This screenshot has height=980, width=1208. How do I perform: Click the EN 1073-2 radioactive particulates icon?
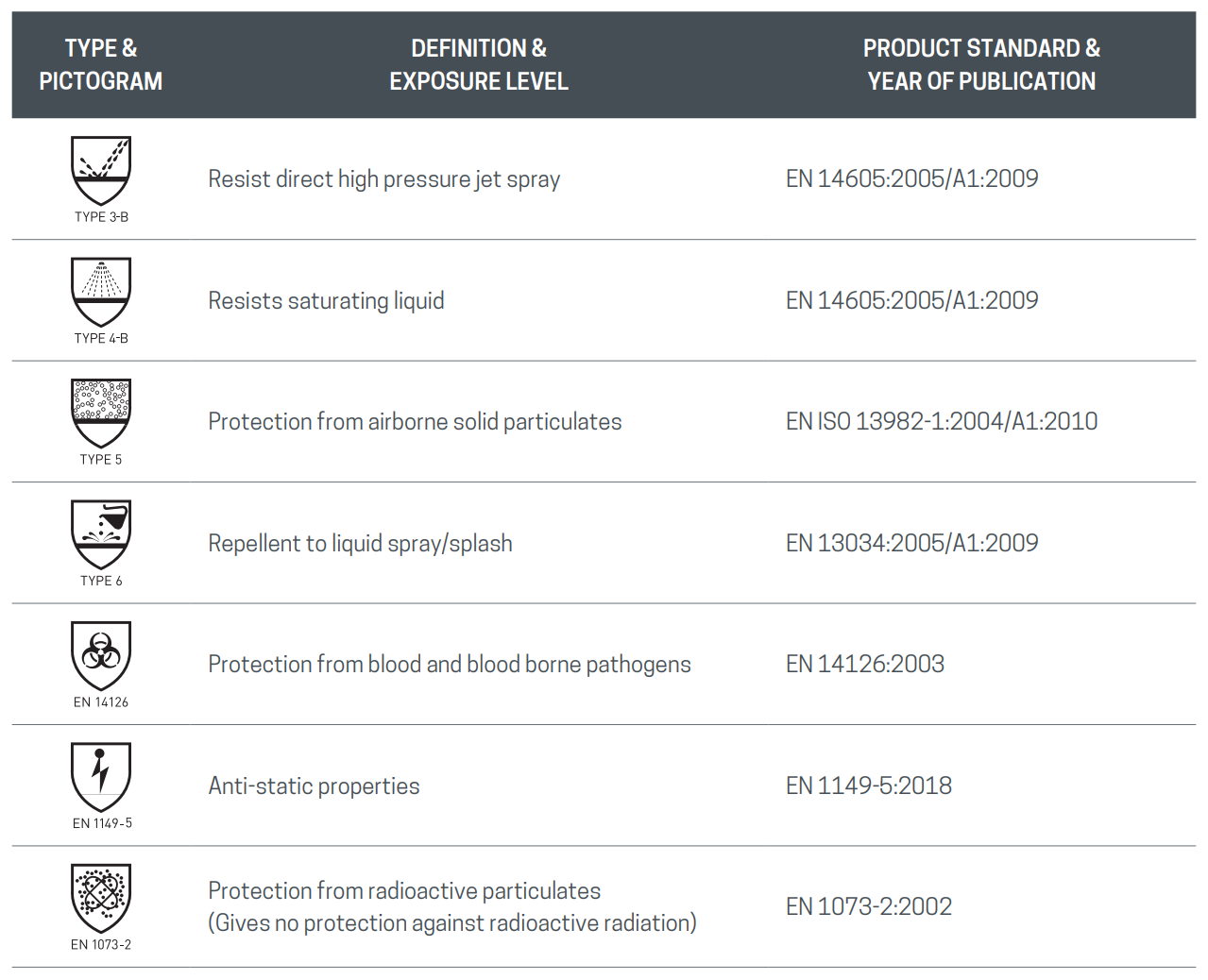101,897
